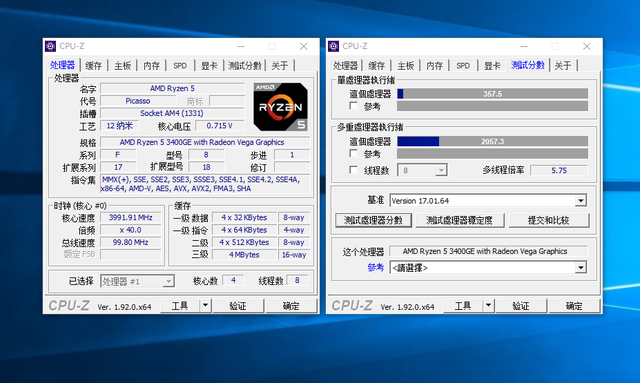Click 验证 button in right window
The image size is (640, 383).
coord(521,305)
